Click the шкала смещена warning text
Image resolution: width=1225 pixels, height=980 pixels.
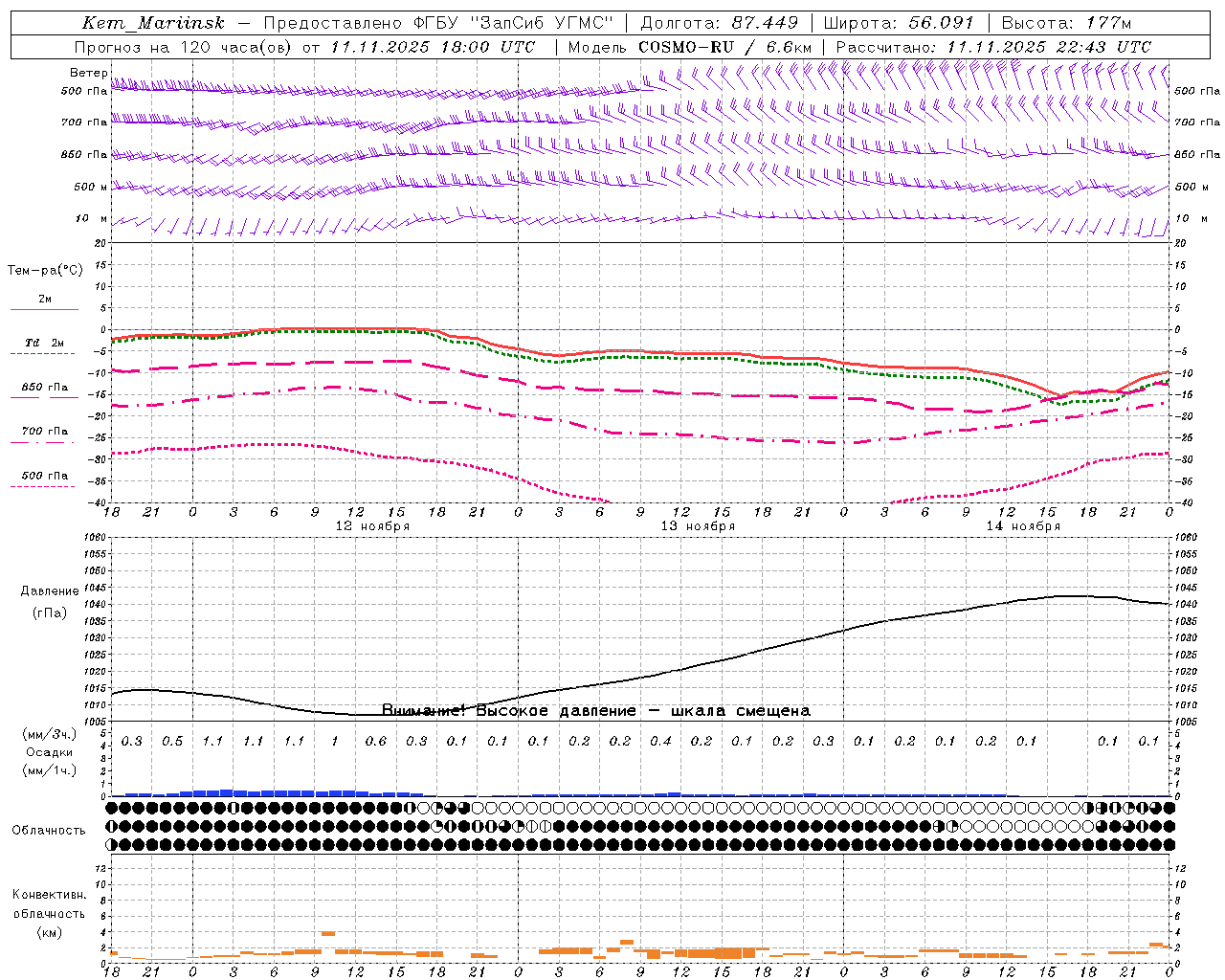pos(741,710)
